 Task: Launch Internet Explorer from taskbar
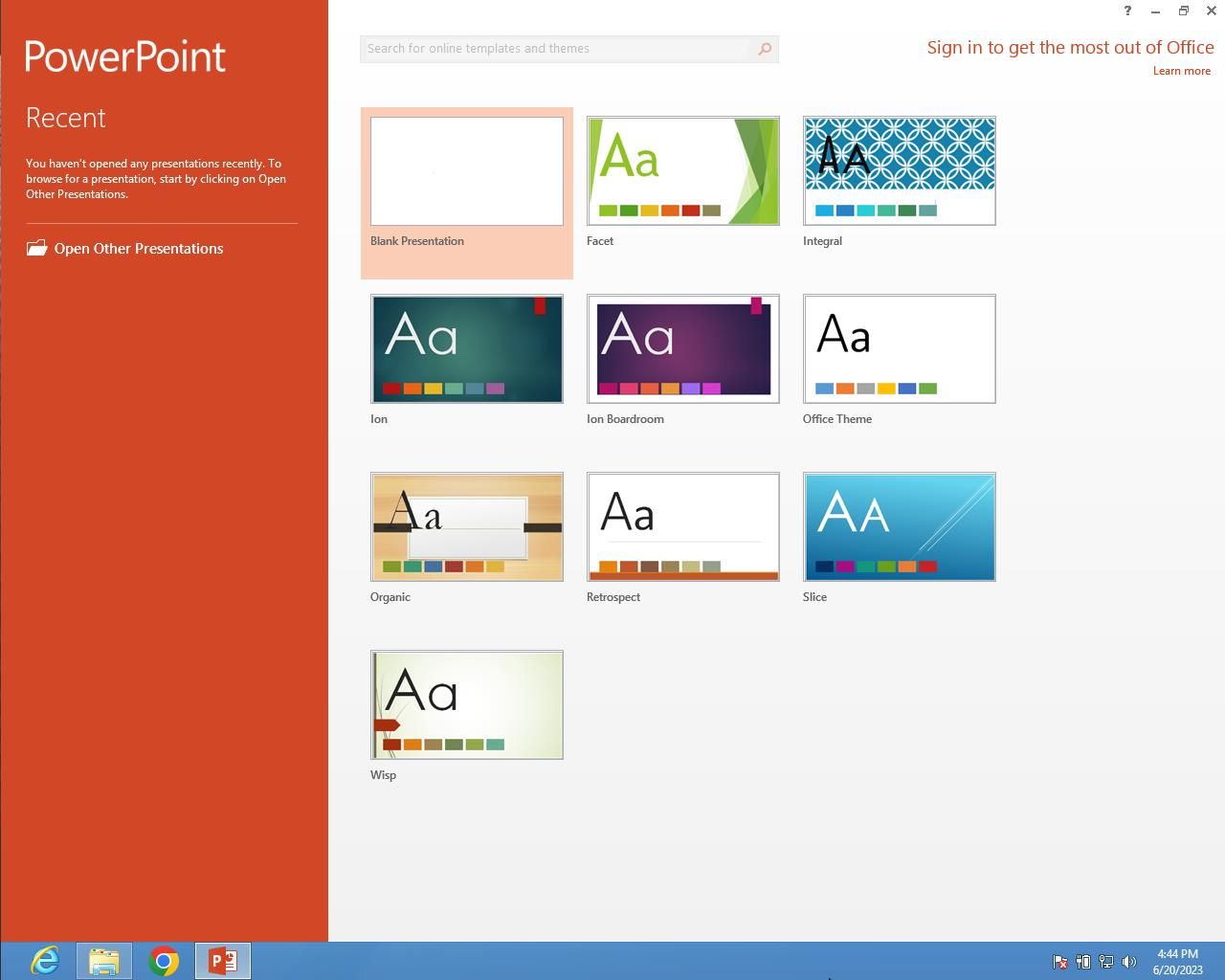click(x=45, y=960)
